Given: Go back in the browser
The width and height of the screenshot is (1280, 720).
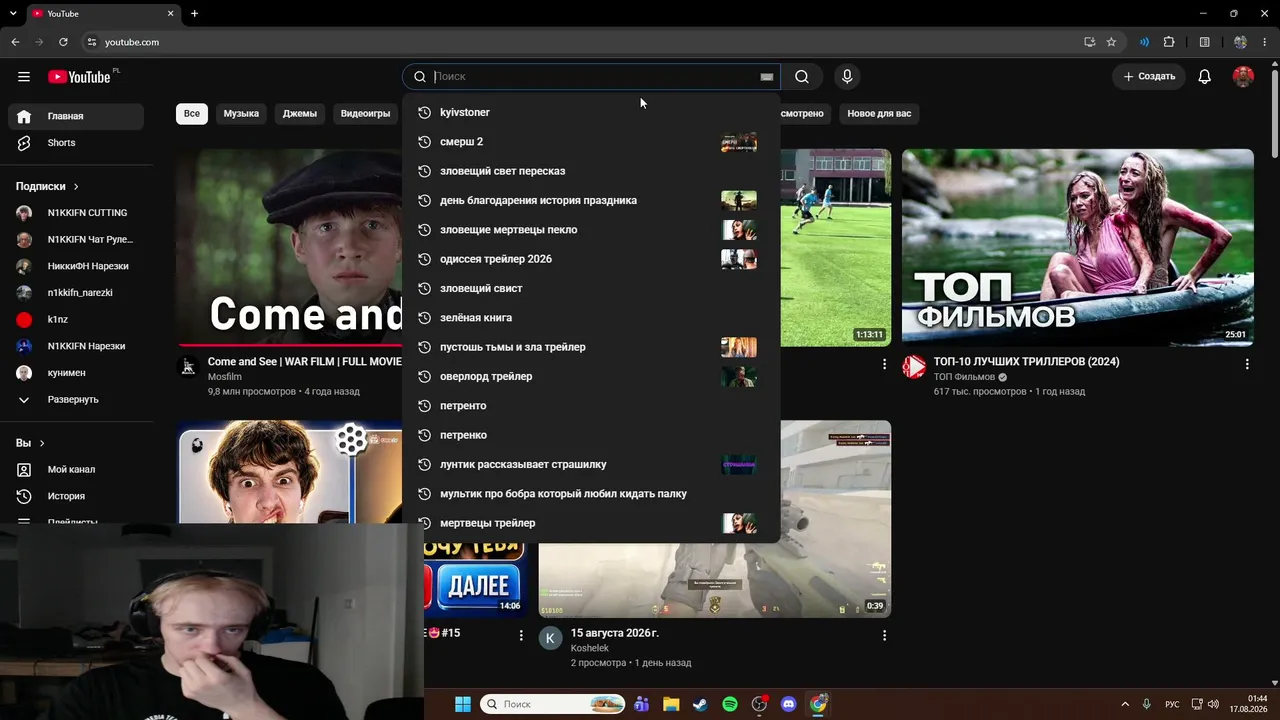Looking at the screenshot, I should pos(15,42).
